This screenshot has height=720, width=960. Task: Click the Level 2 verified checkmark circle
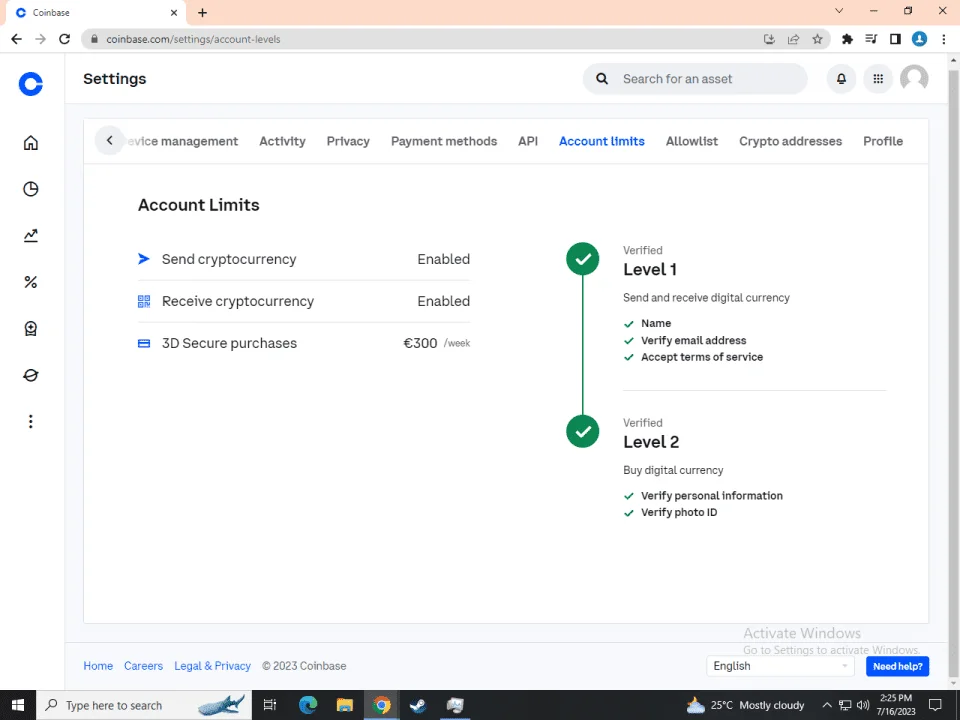(583, 432)
